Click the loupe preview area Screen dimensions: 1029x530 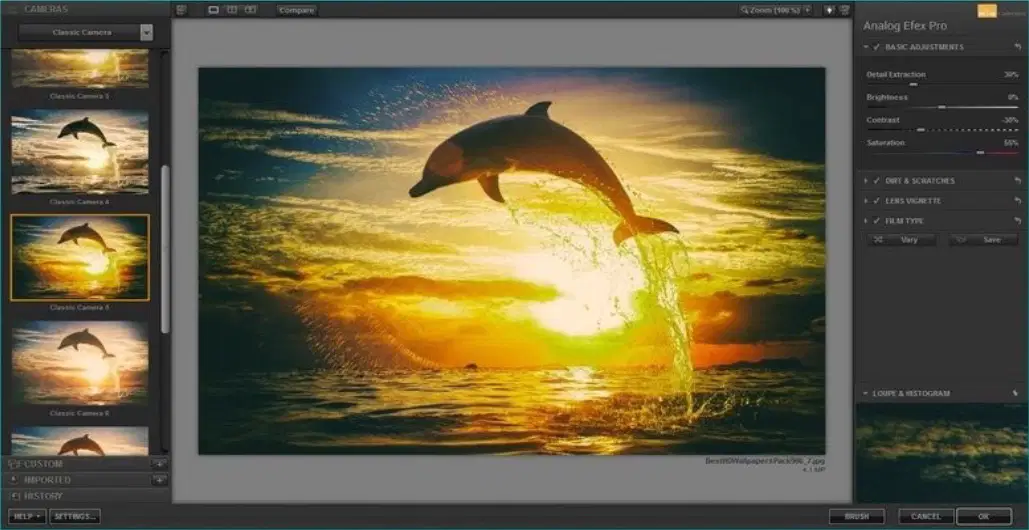click(x=942, y=453)
